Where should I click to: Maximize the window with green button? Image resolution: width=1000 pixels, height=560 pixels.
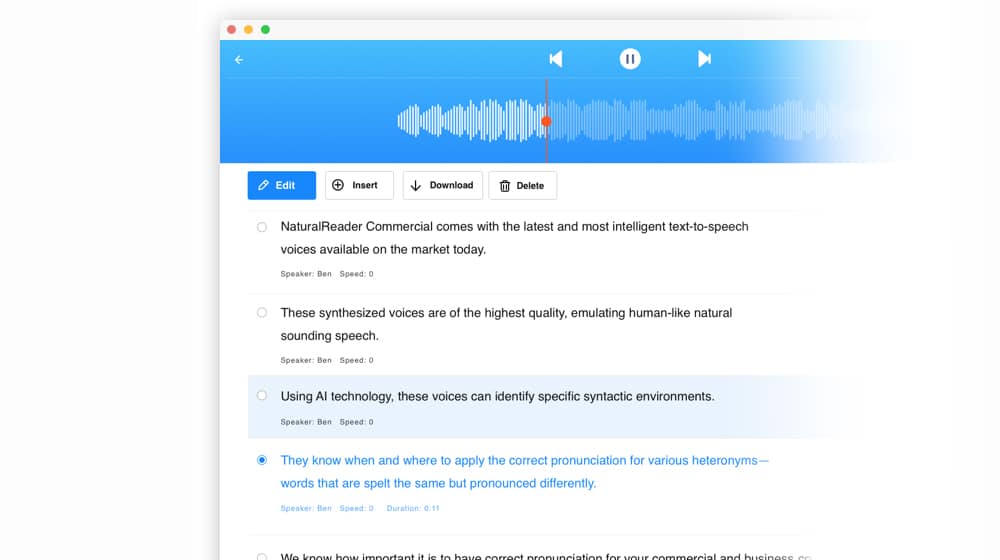pos(265,29)
